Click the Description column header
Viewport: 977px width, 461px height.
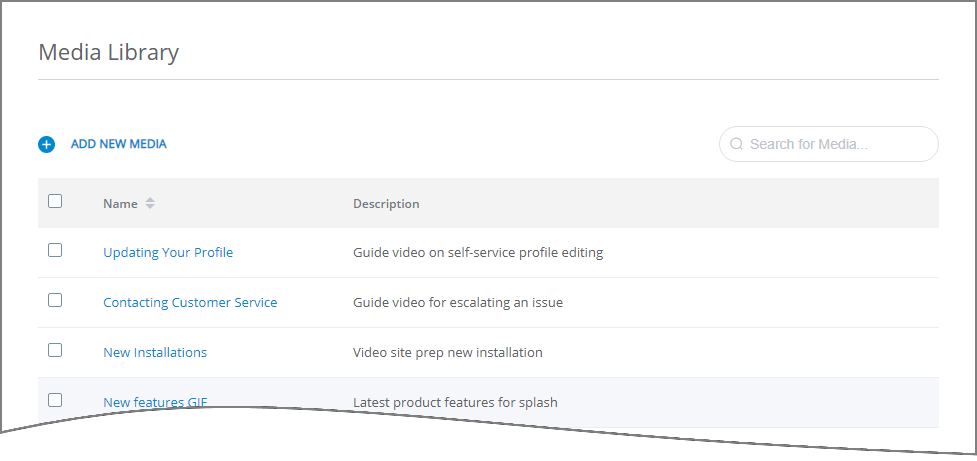386,204
